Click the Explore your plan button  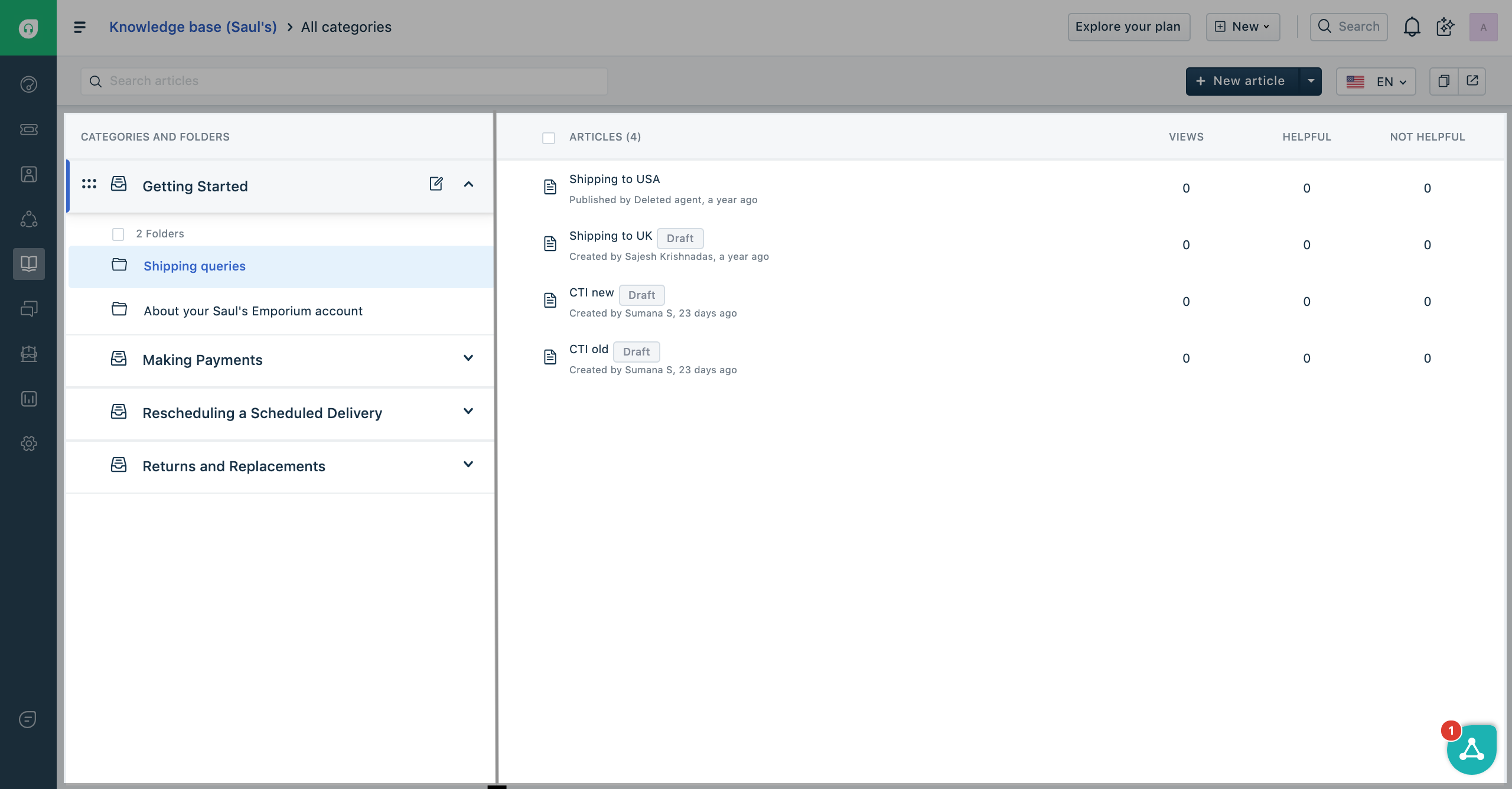click(x=1128, y=27)
